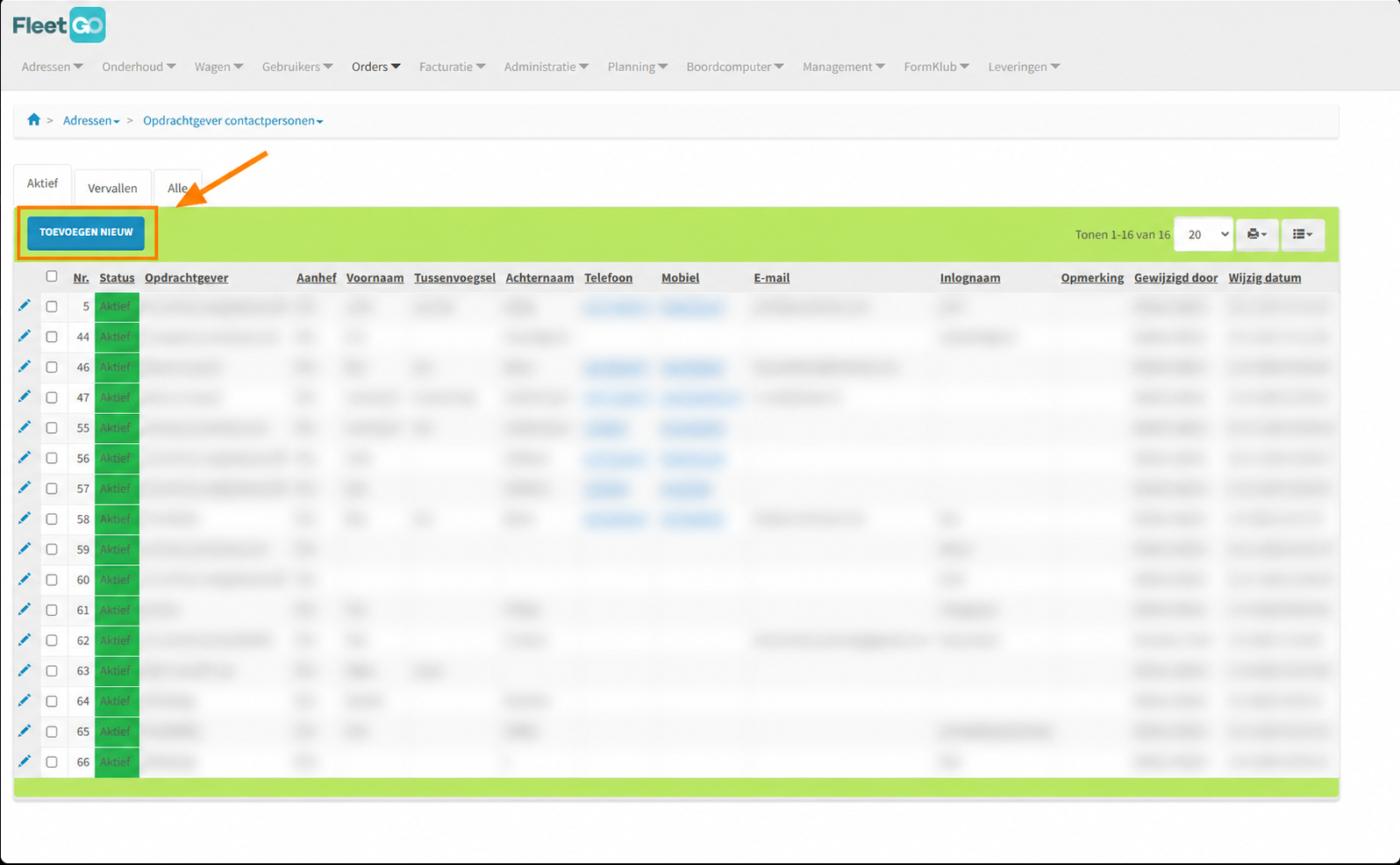1400x865 pixels.
Task: Edit row number 44 with pencil icon
Action: (x=25, y=336)
